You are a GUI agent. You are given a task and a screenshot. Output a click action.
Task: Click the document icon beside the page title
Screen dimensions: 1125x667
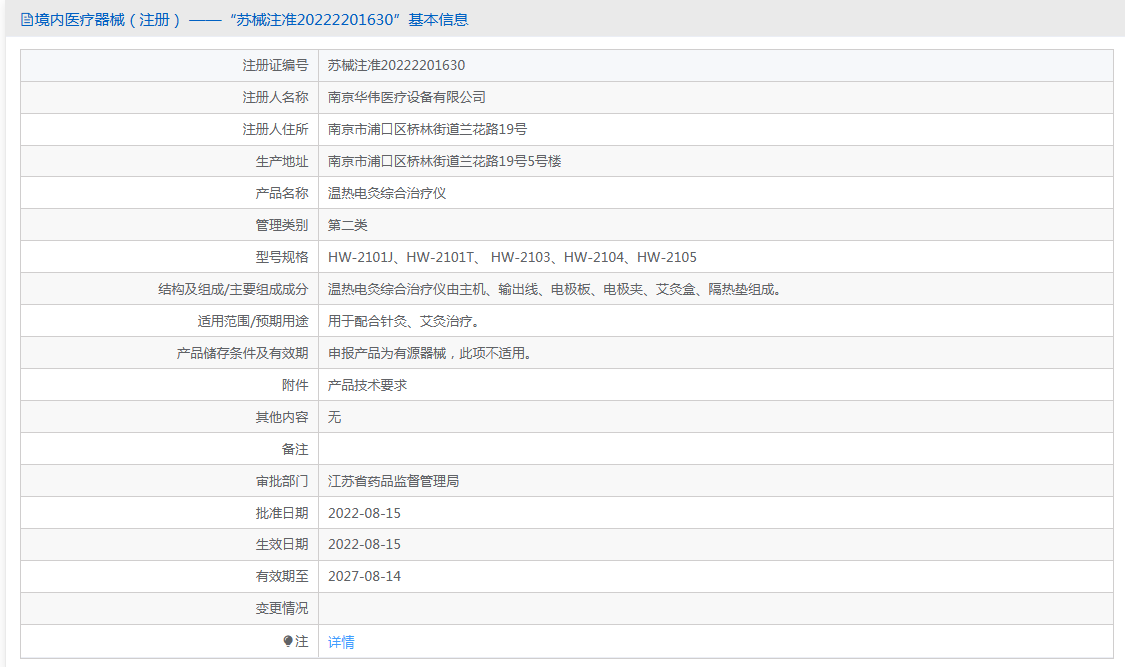coord(27,20)
